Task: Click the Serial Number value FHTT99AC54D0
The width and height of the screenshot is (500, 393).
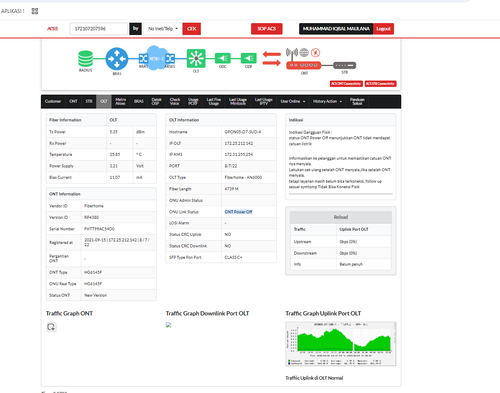Action: 99,229
